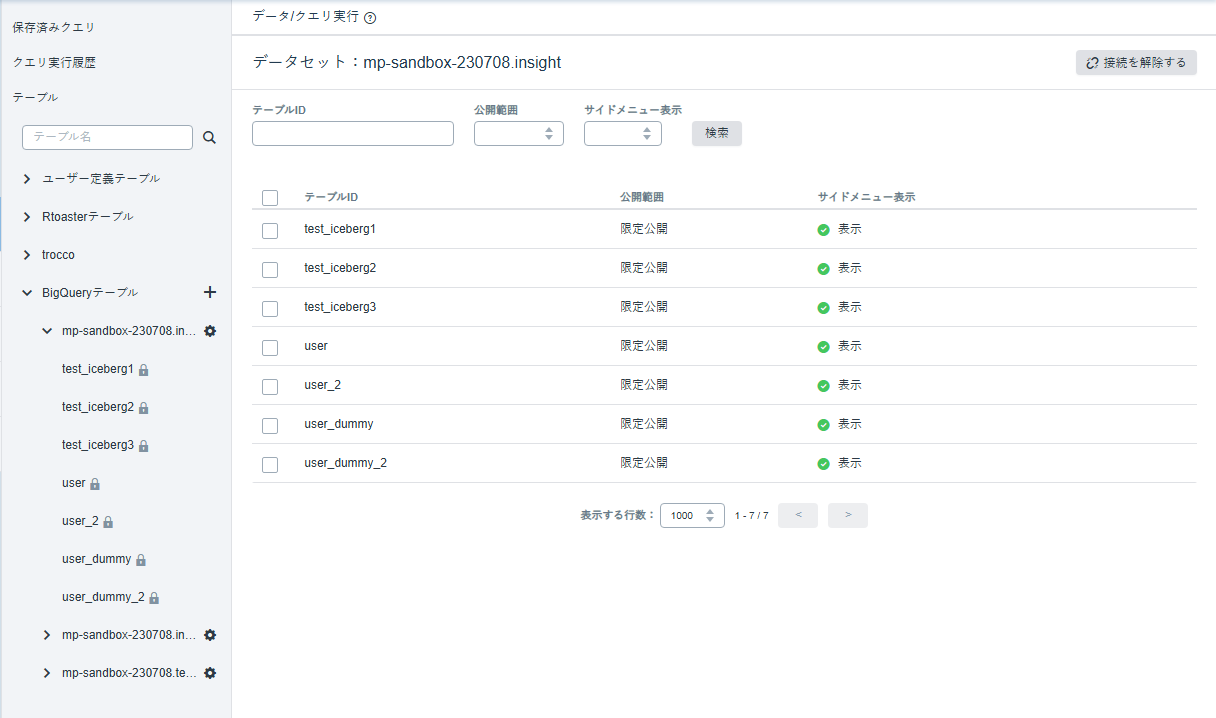Expand the Rtoasterテーブル tree node

pyautogui.click(x=27, y=217)
